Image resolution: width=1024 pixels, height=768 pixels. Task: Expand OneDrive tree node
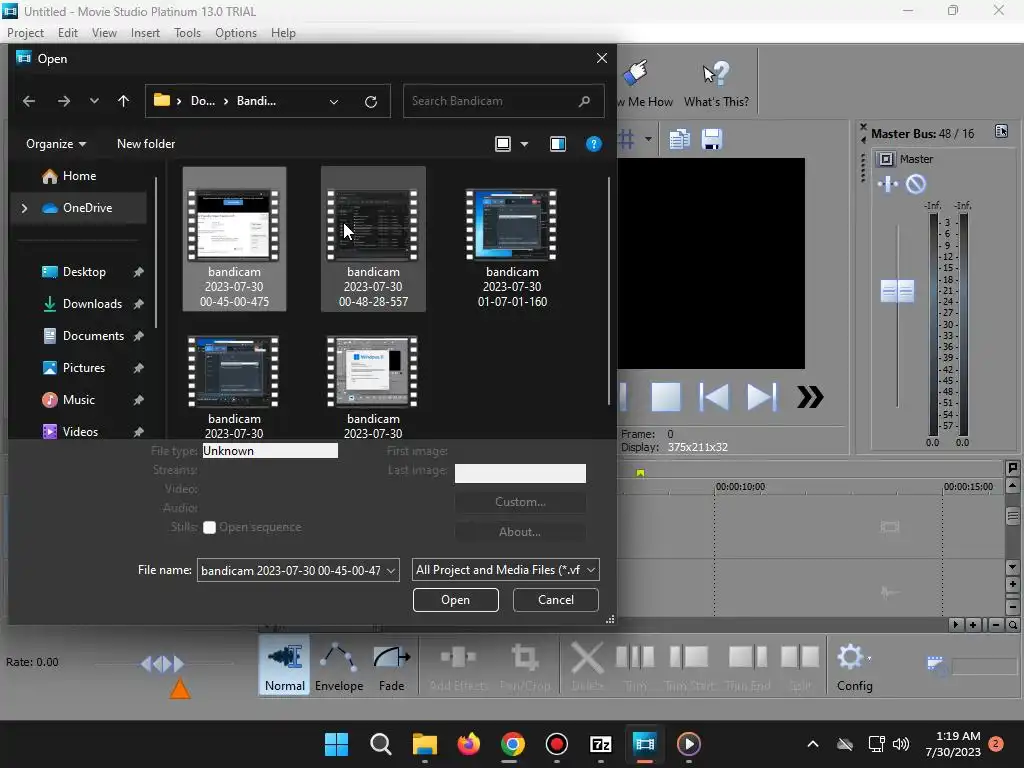click(24, 208)
